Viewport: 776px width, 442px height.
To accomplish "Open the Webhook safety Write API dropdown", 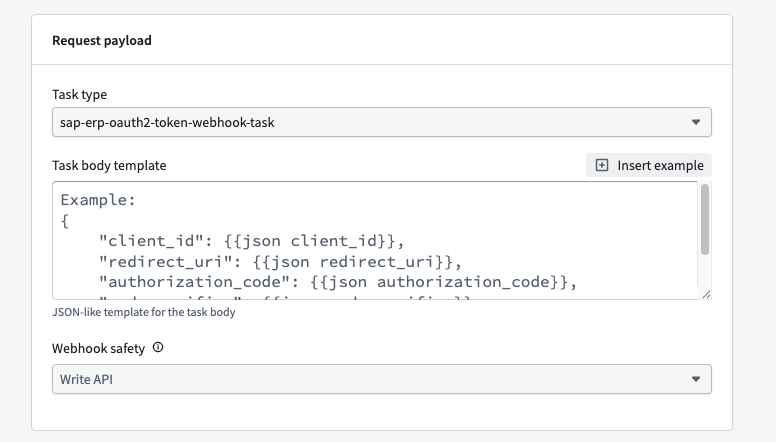I will [382, 379].
